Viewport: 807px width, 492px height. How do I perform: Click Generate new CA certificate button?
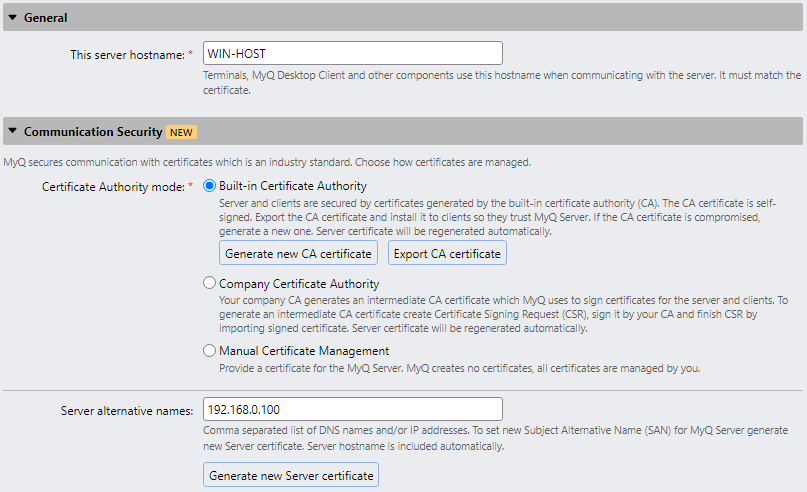[x=298, y=253]
